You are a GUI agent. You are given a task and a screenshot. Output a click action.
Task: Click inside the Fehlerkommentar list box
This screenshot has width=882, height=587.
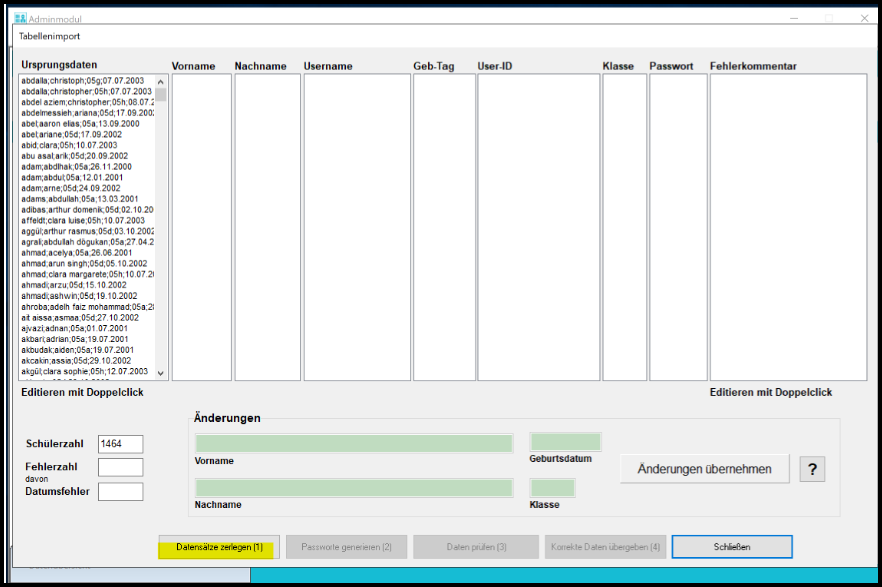click(x=788, y=227)
